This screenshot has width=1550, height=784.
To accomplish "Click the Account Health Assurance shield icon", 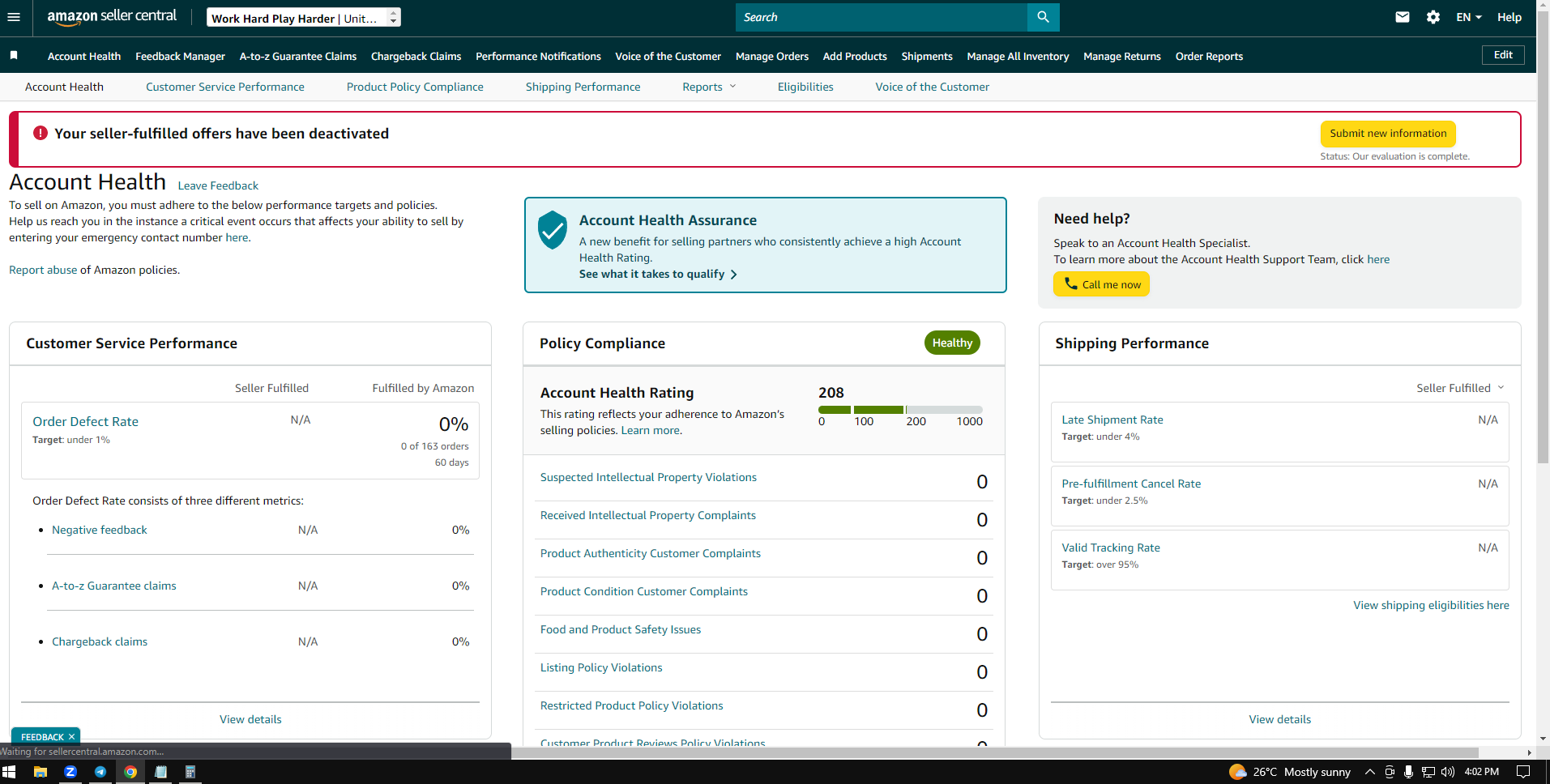I will click(x=553, y=230).
